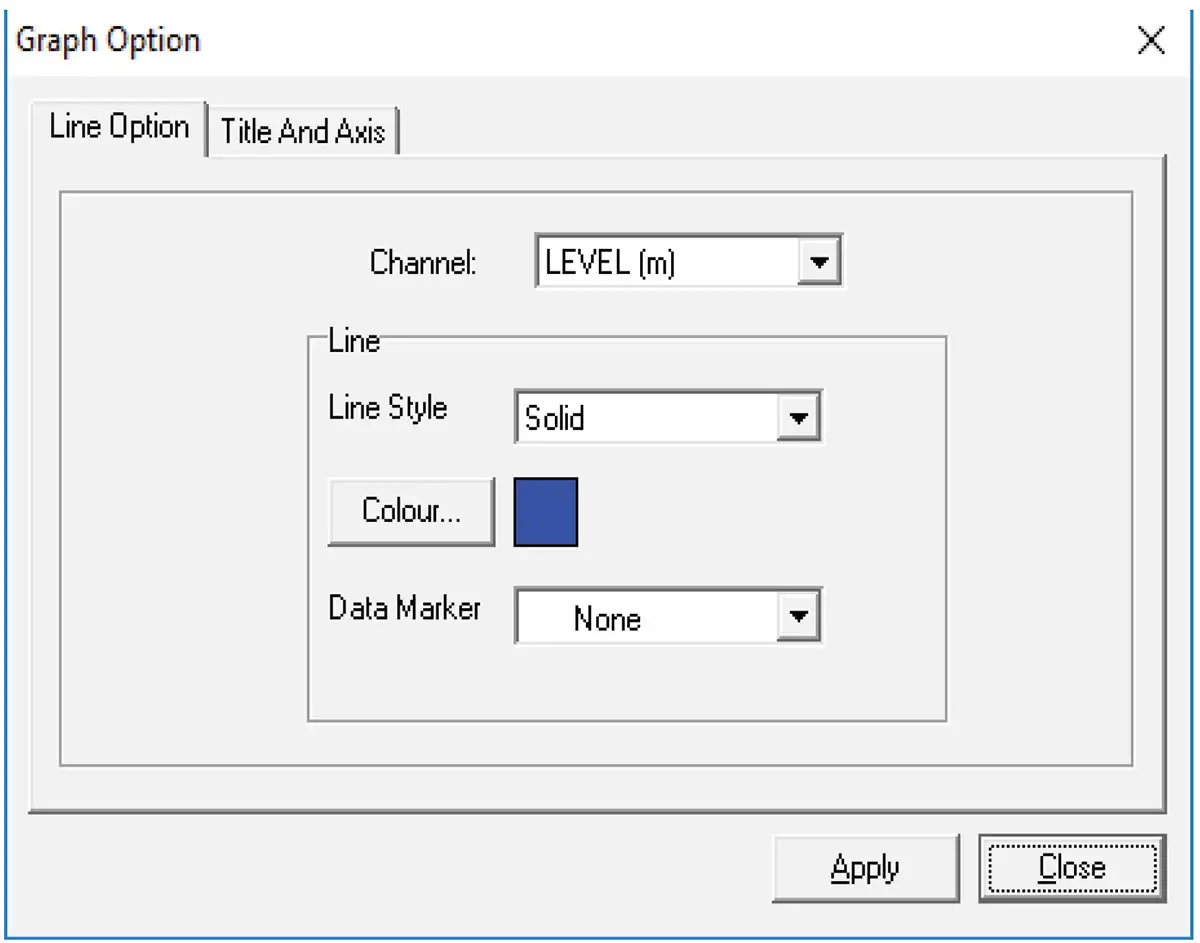Screen dimensions: 1200x943
Task: Click the Graph Option title bar text
Action: click(x=107, y=40)
